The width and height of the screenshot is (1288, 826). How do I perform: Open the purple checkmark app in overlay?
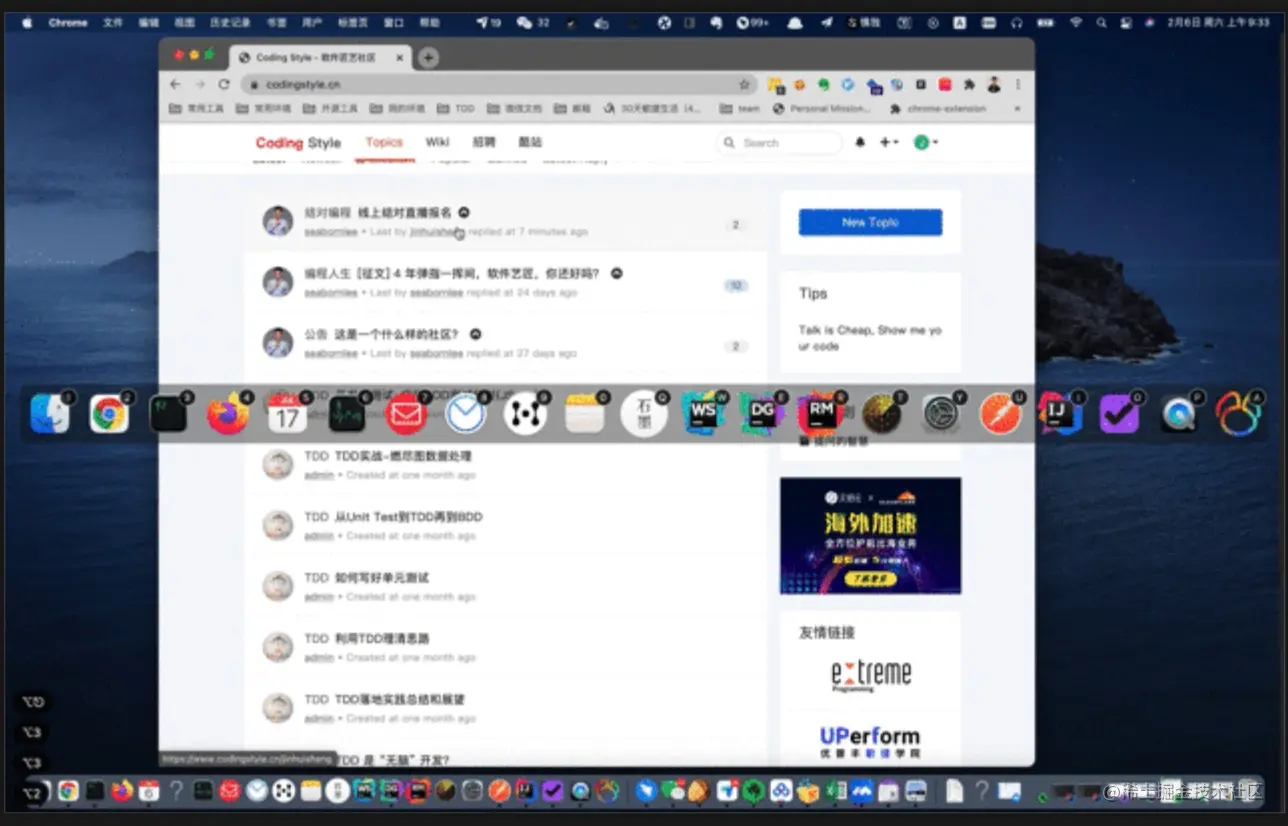(x=1120, y=414)
